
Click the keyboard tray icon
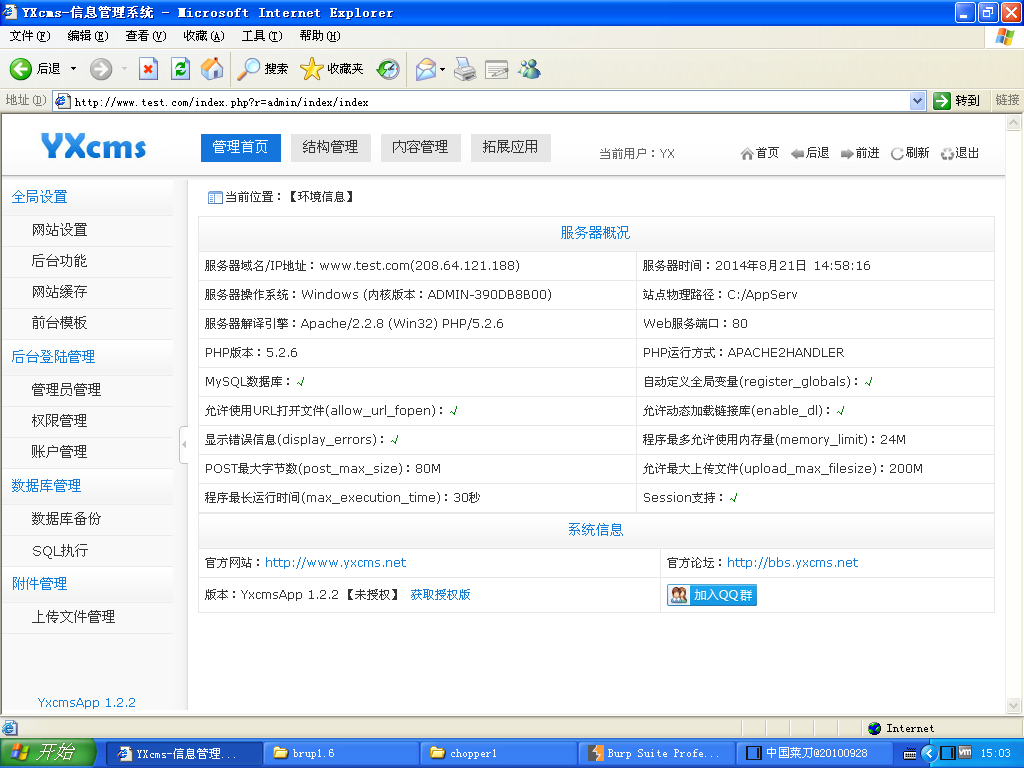(909, 754)
